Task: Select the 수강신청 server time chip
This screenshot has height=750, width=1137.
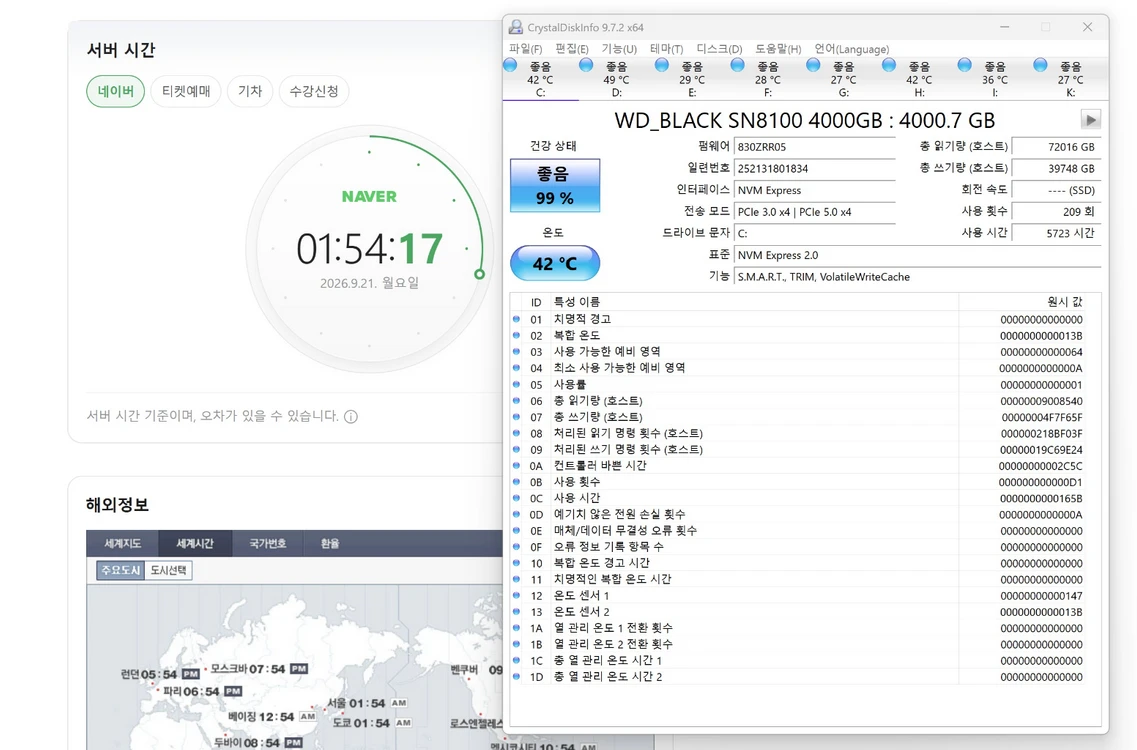Action: point(314,91)
